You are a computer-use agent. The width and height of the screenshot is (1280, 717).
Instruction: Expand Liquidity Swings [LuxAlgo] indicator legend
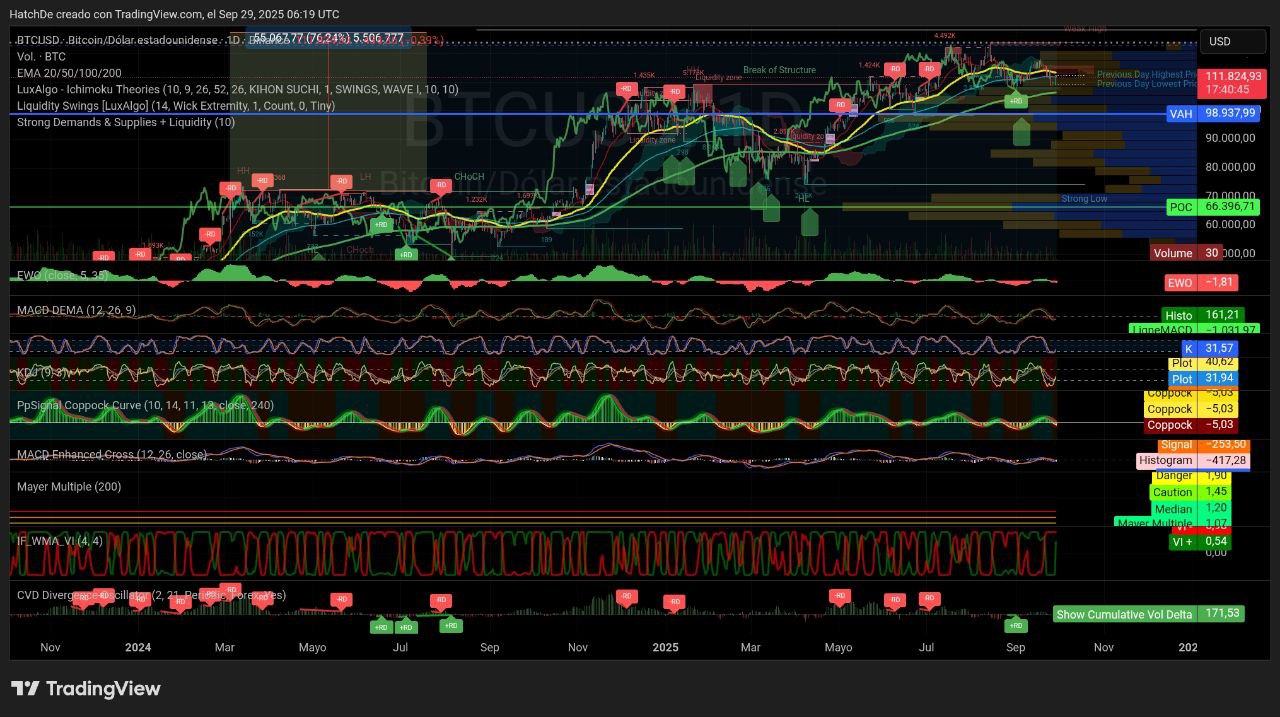click(176, 105)
